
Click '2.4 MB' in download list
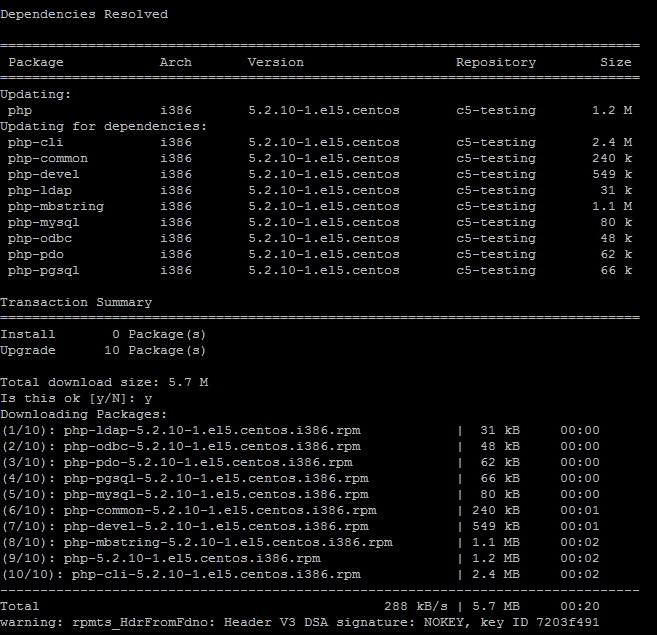coord(496,574)
